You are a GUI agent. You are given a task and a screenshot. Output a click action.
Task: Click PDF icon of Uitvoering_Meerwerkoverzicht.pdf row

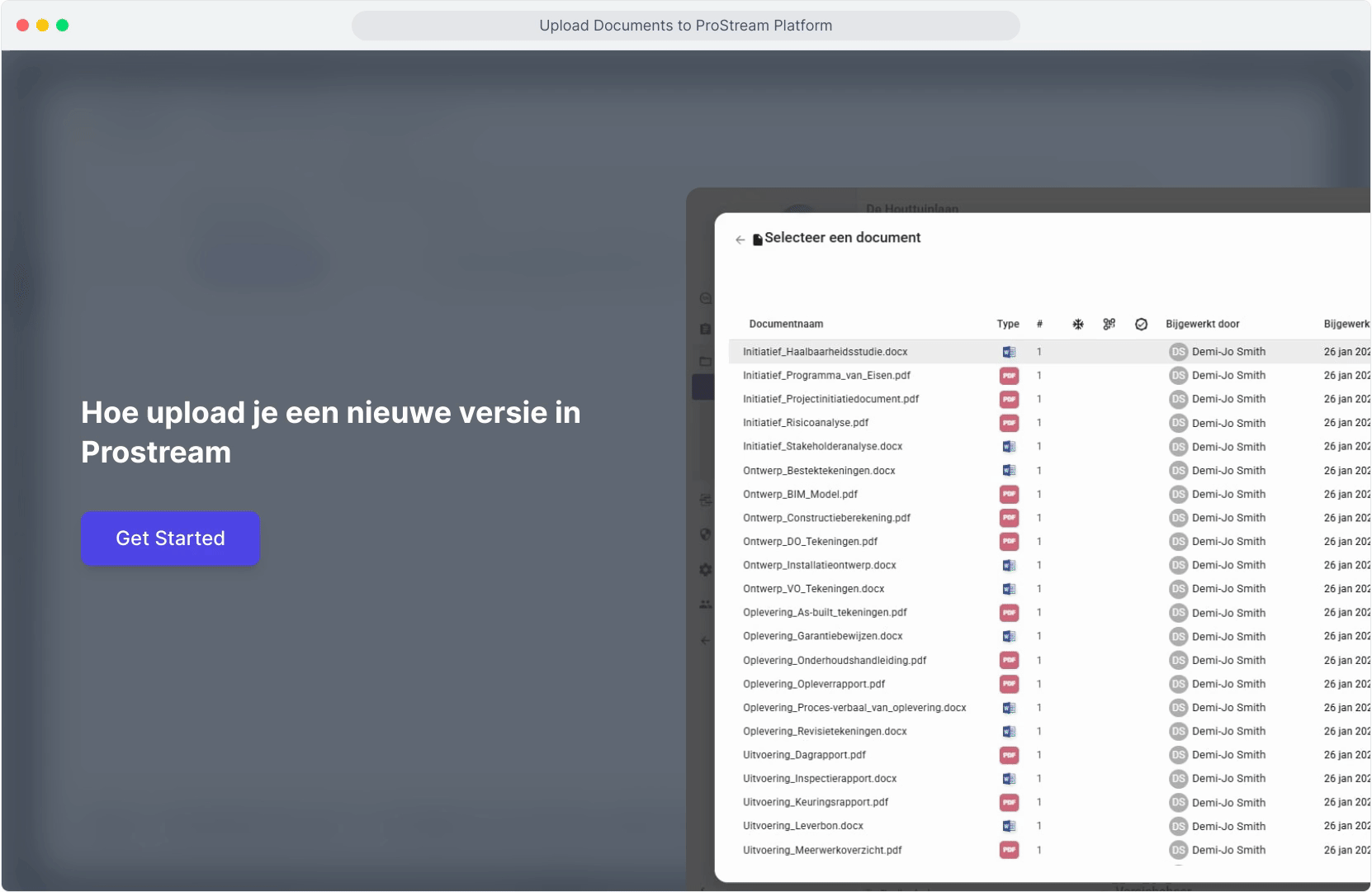(1009, 850)
